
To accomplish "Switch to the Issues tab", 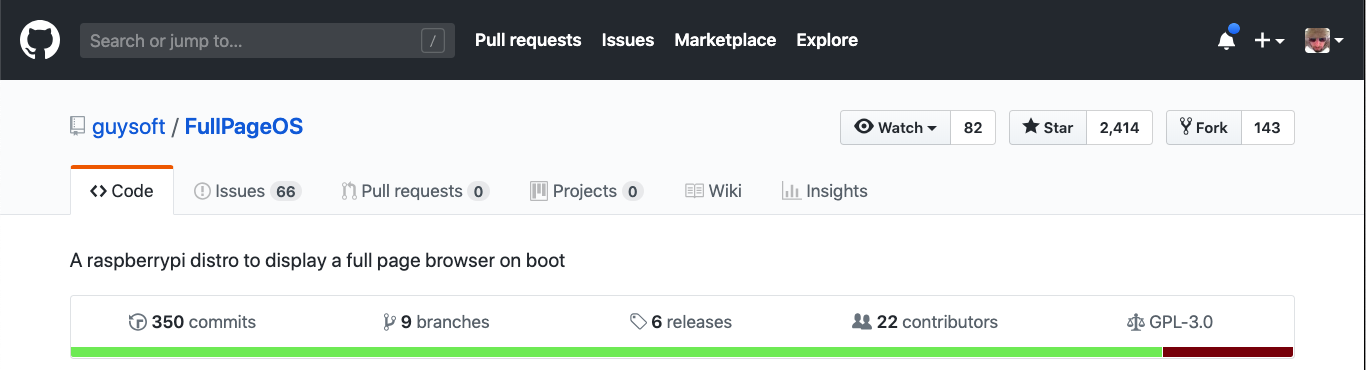I will point(247,191).
